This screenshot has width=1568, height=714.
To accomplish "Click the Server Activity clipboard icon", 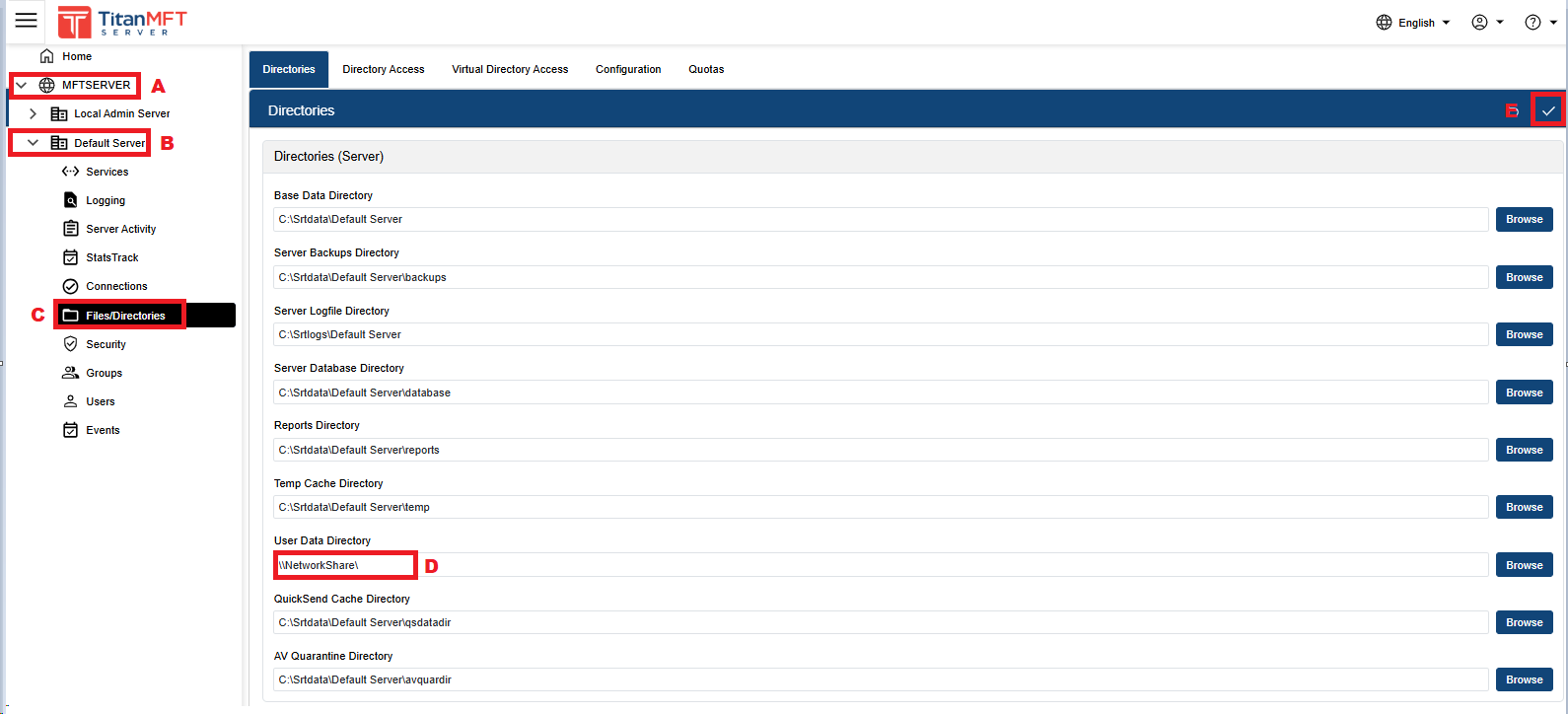I will [70, 229].
